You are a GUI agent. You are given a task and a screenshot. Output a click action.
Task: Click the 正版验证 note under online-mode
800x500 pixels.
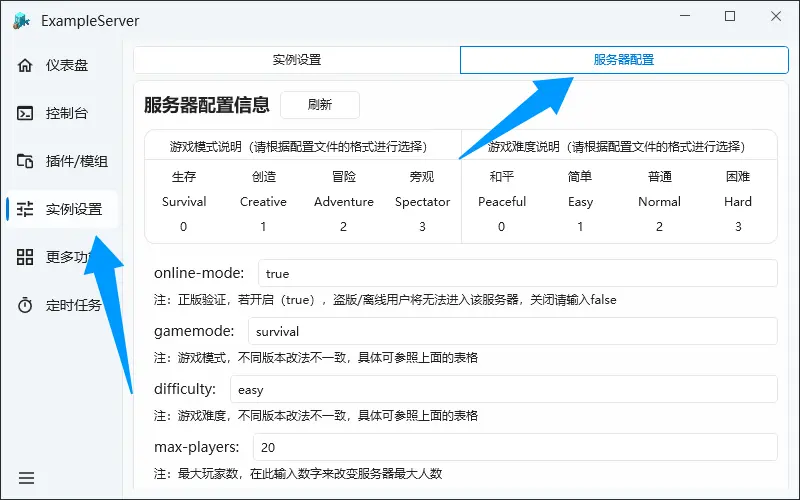pyautogui.click(x=385, y=299)
